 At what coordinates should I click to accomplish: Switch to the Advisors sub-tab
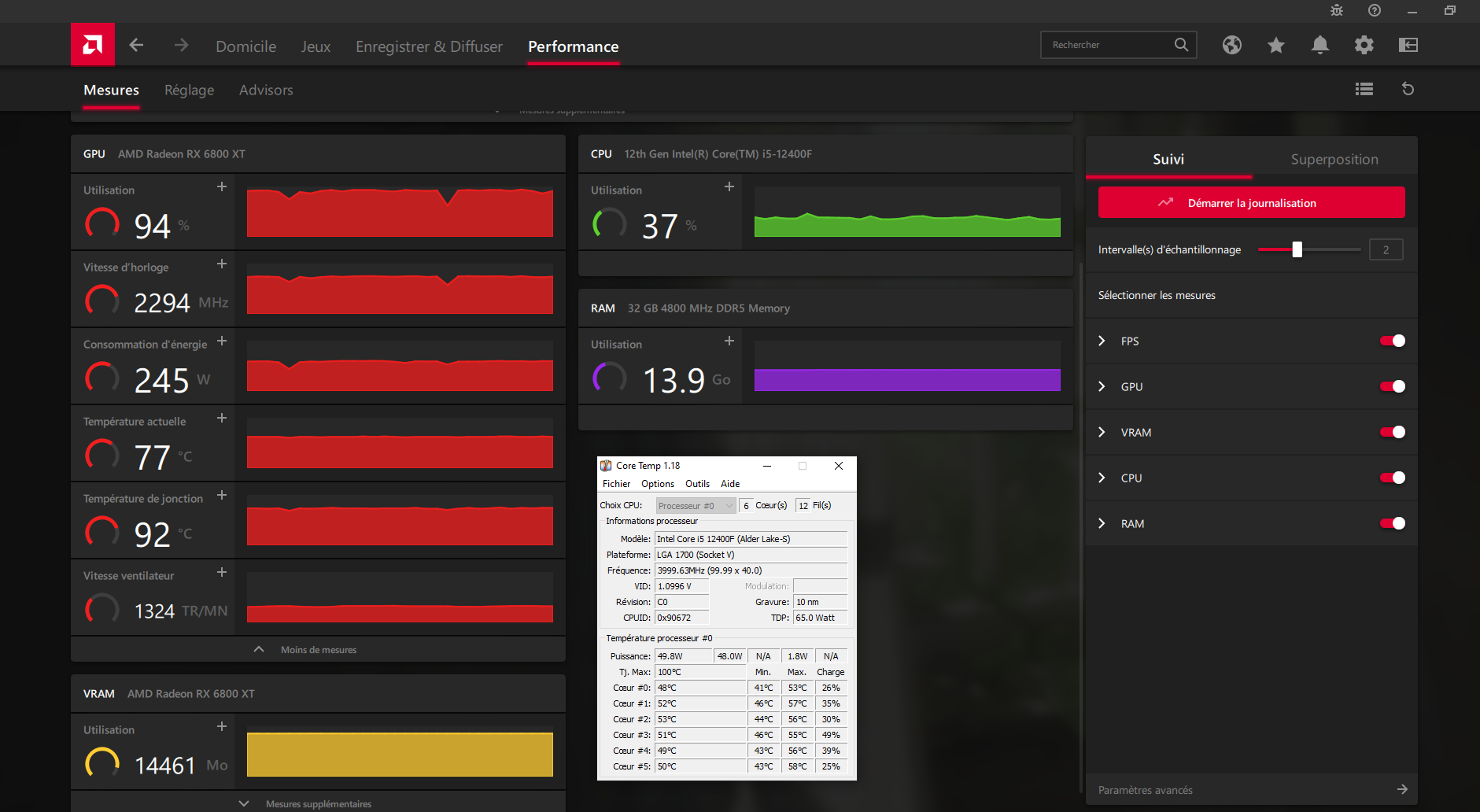266,90
